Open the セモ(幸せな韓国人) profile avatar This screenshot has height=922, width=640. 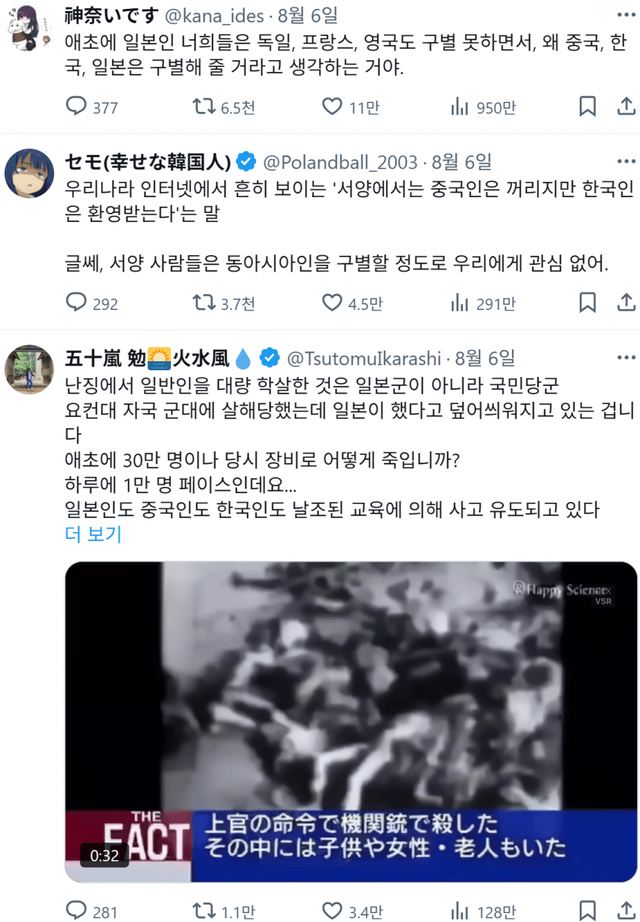29,173
